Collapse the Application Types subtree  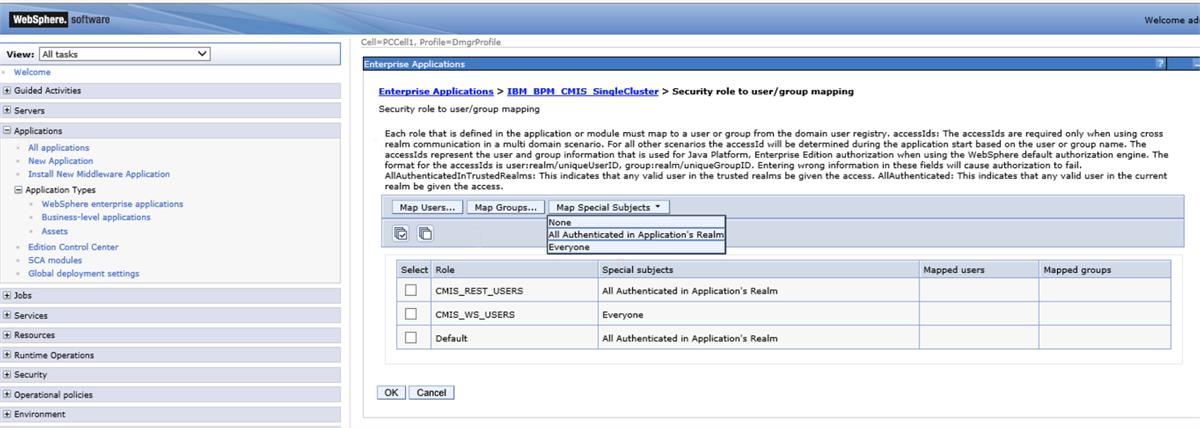(18, 190)
